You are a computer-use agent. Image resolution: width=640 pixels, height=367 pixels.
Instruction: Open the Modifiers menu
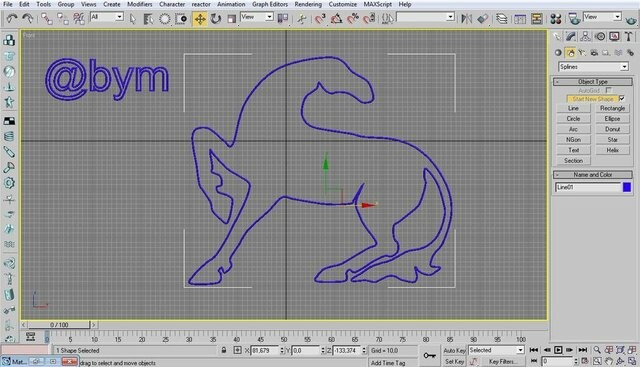tap(140, 4)
